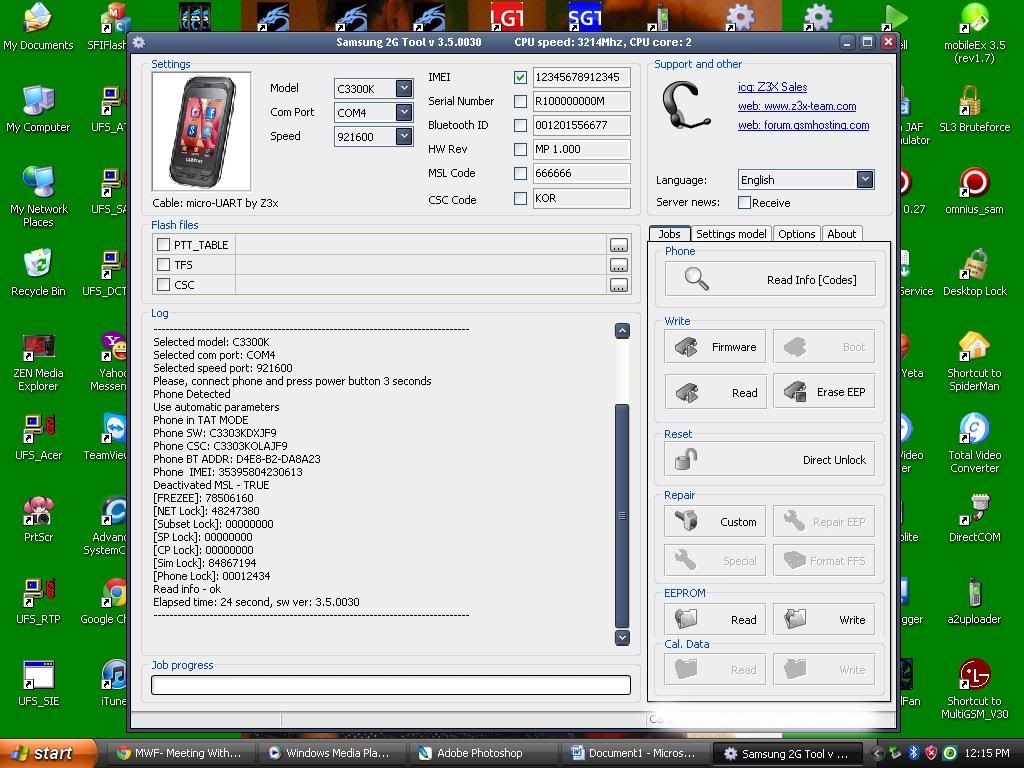Open the UFS_RTP desktop shortcut
Viewport: 1024px width, 768px height.
tap(38, 602)
